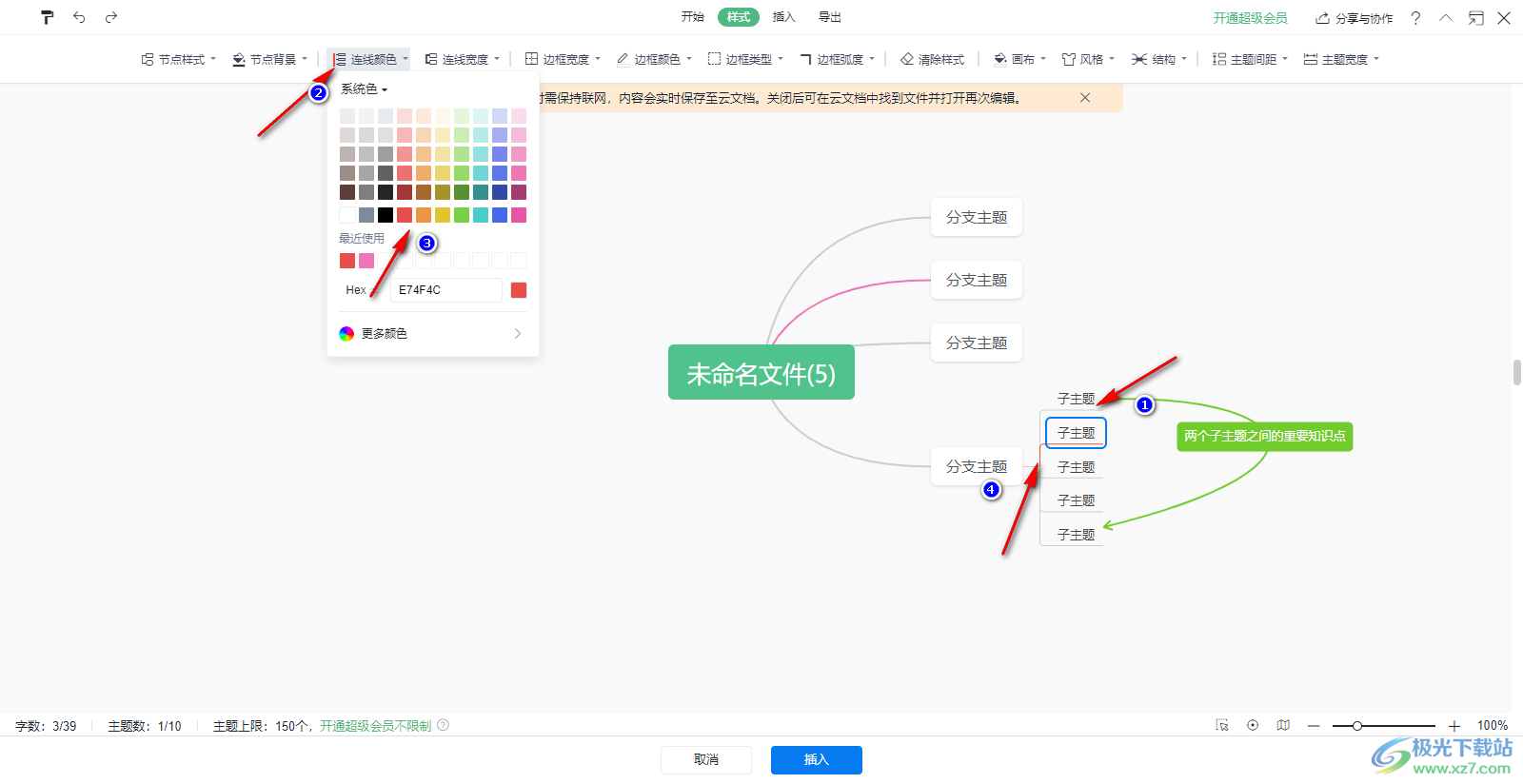The image size is (1523, 784).
Task: Click the info icon beside topic limit
Action: (444, 725)
